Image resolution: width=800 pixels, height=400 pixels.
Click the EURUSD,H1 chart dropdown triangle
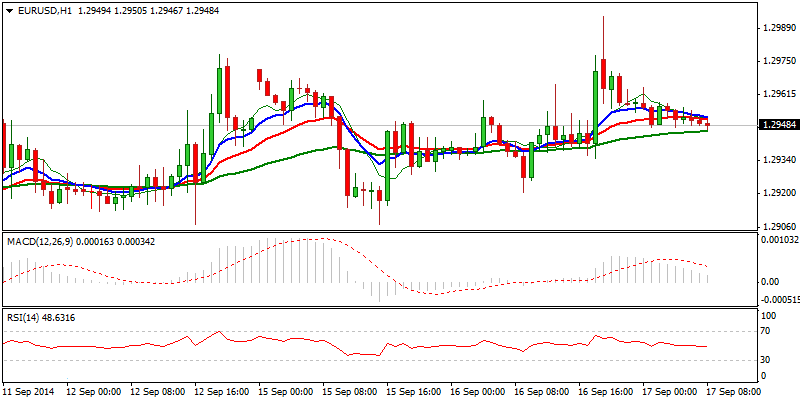tap(9, 10)
